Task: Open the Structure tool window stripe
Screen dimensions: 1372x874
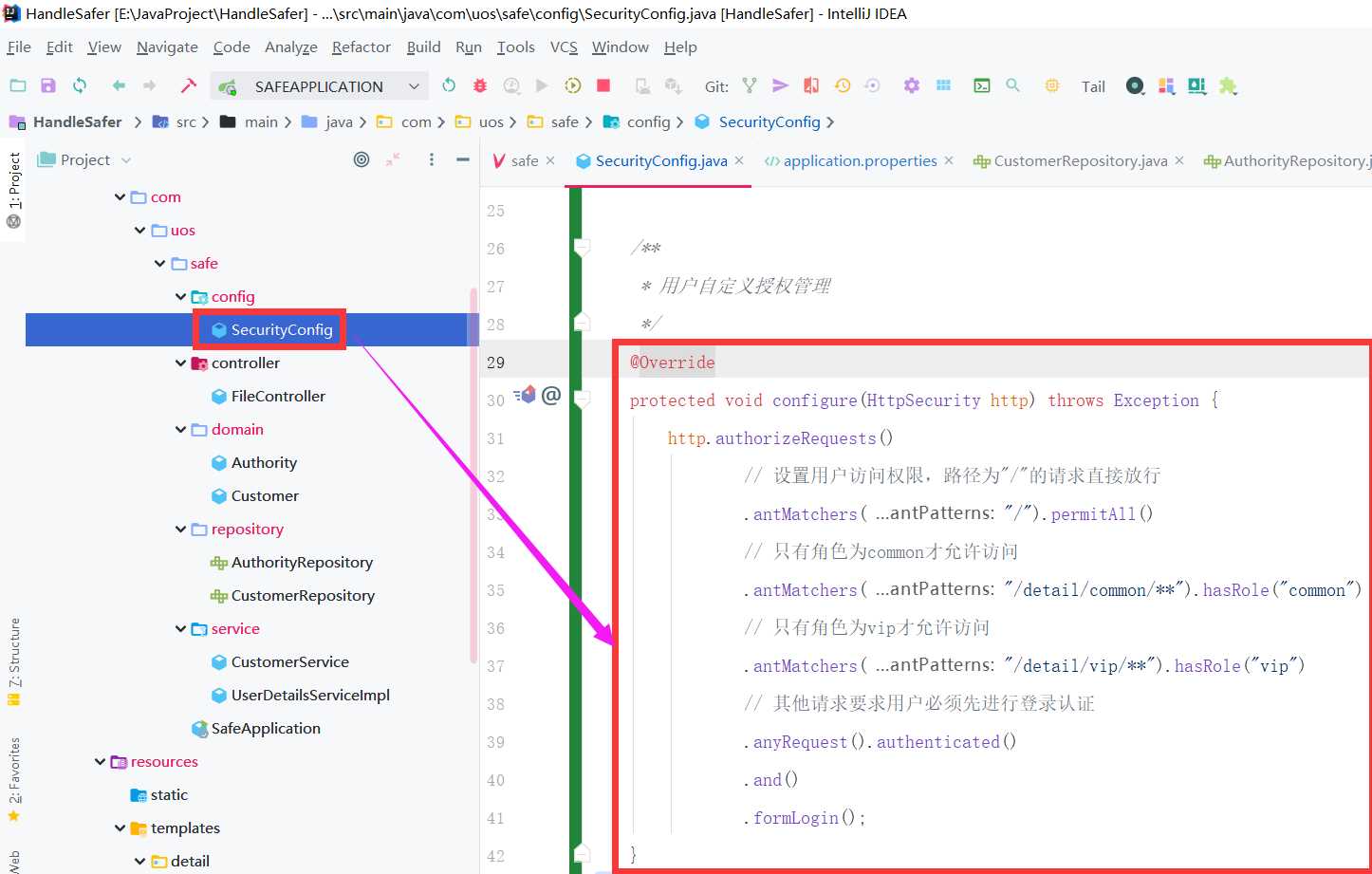Action: pyautogui.click(x=13, y=662)
